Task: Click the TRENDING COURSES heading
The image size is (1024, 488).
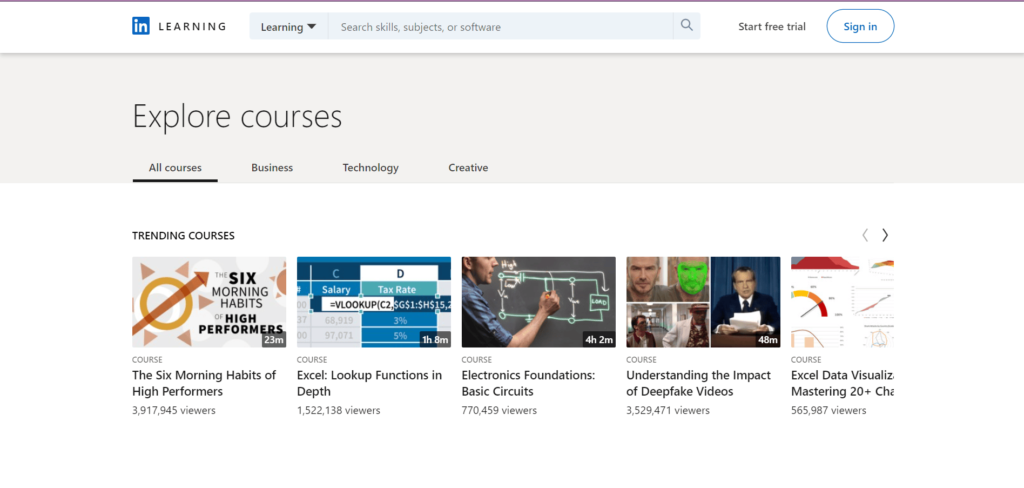Action: coord(184,236)
